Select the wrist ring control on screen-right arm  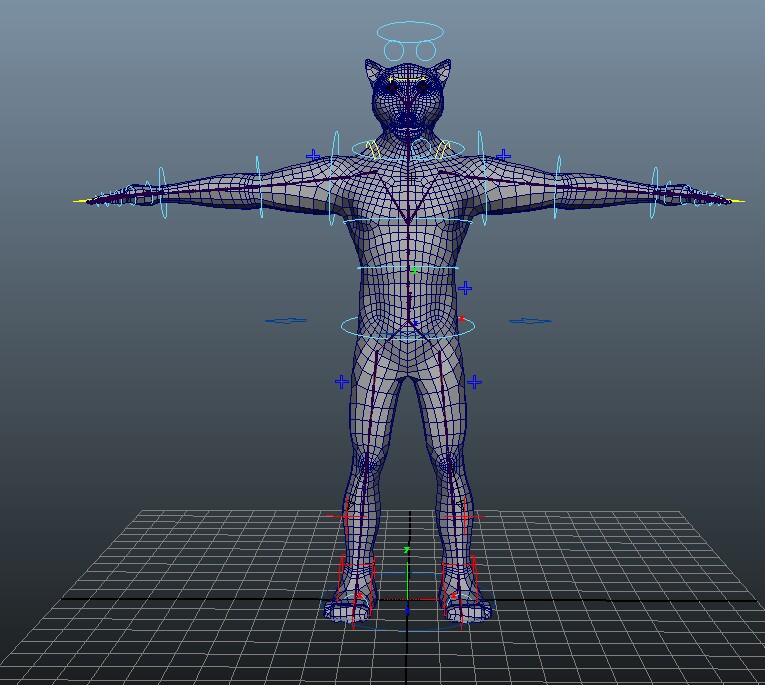(x=654, y=193)
